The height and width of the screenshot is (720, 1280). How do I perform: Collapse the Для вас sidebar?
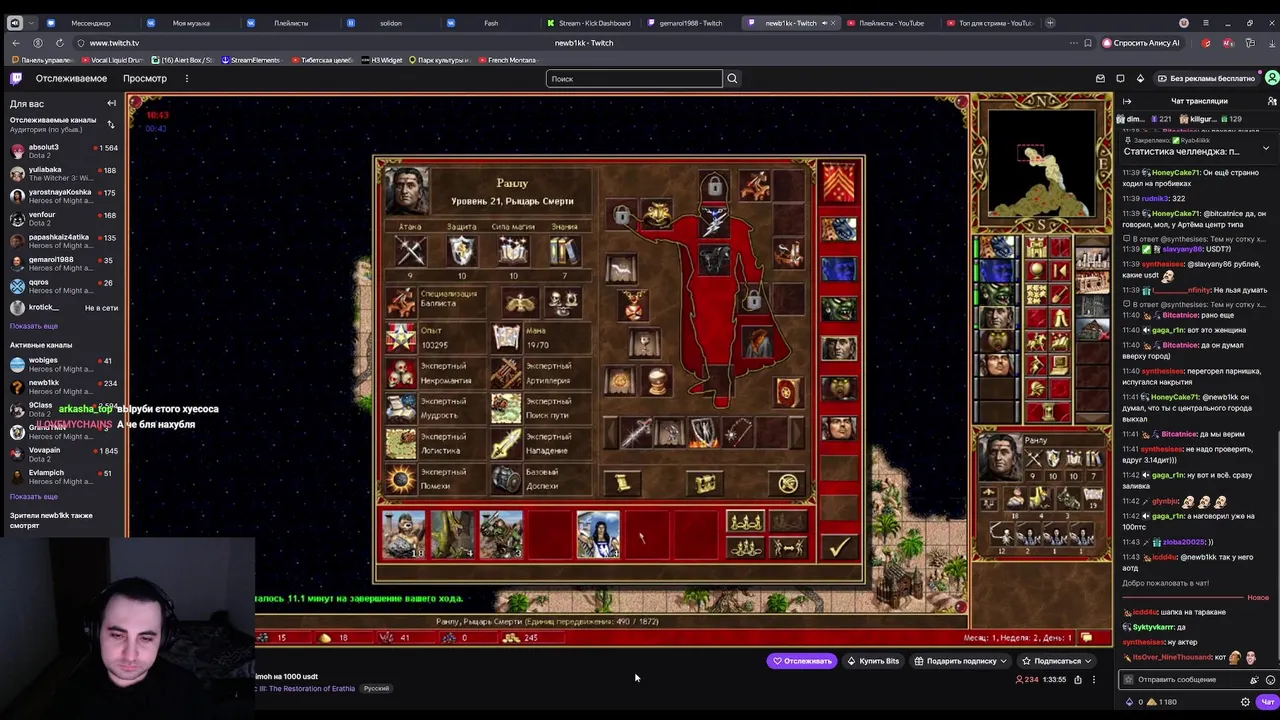tap(111, 103)
